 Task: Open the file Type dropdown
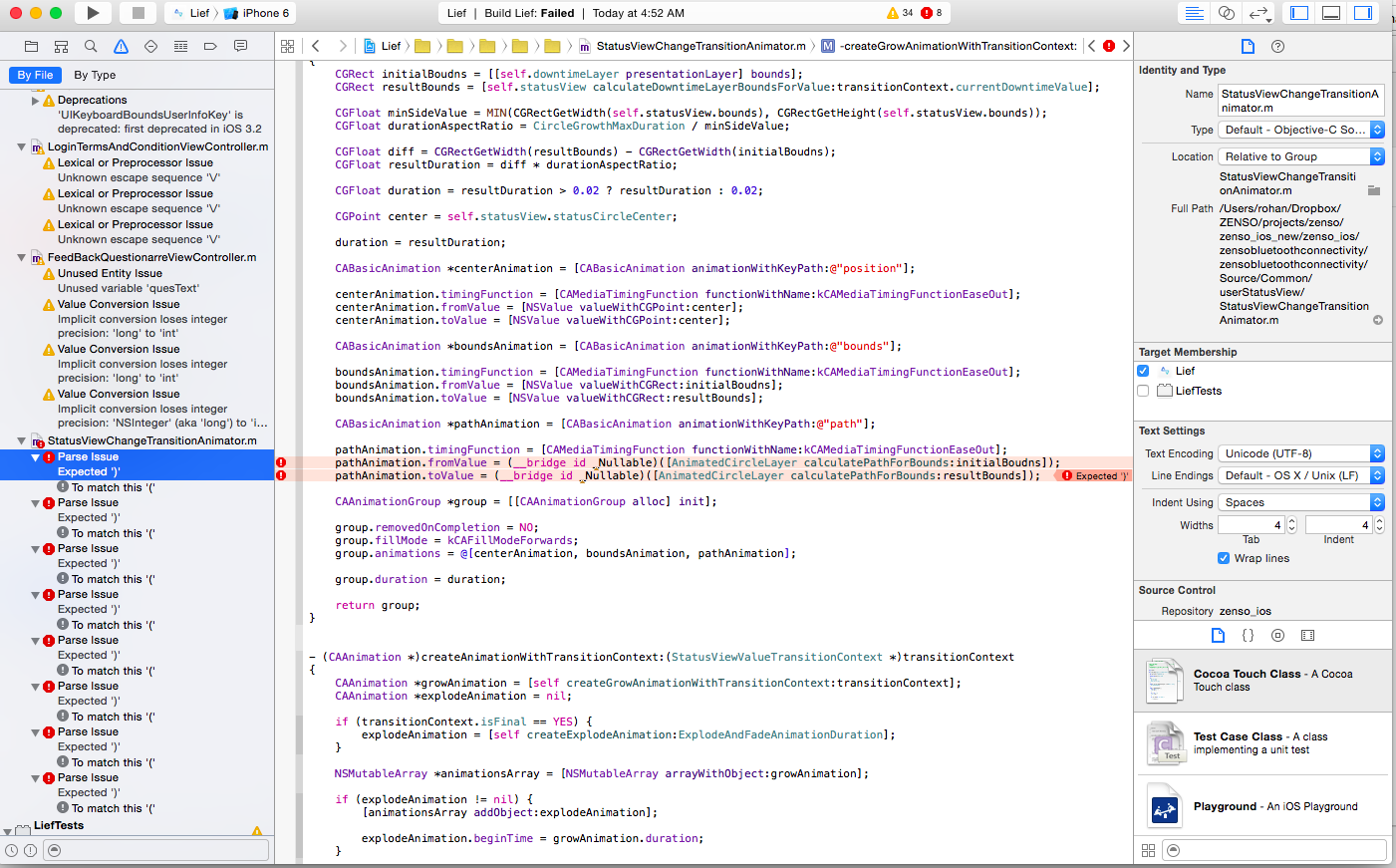coord(1301,130)
